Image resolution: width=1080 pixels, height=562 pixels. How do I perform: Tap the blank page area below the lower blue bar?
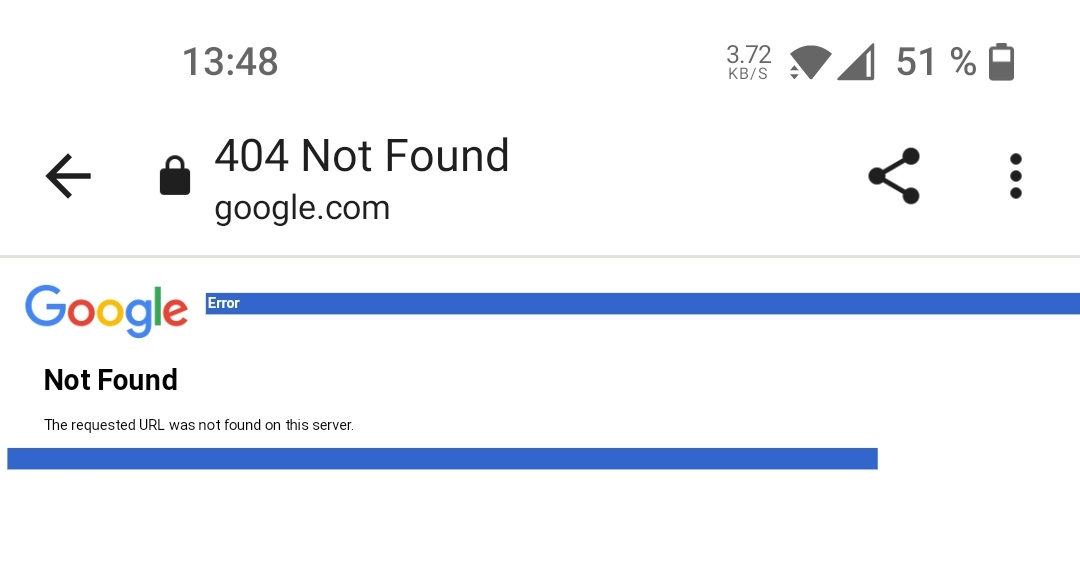(540, 520)
